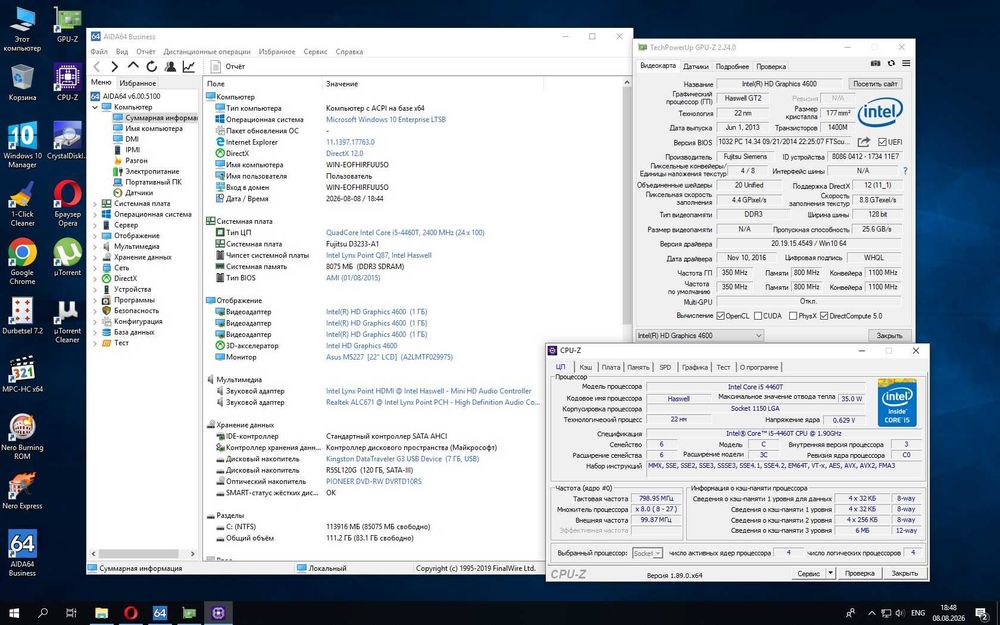Toggle the PhysX checkbox in GPU-Z
Viewport: 1000px width, 625px height.
tap(793, 316)
